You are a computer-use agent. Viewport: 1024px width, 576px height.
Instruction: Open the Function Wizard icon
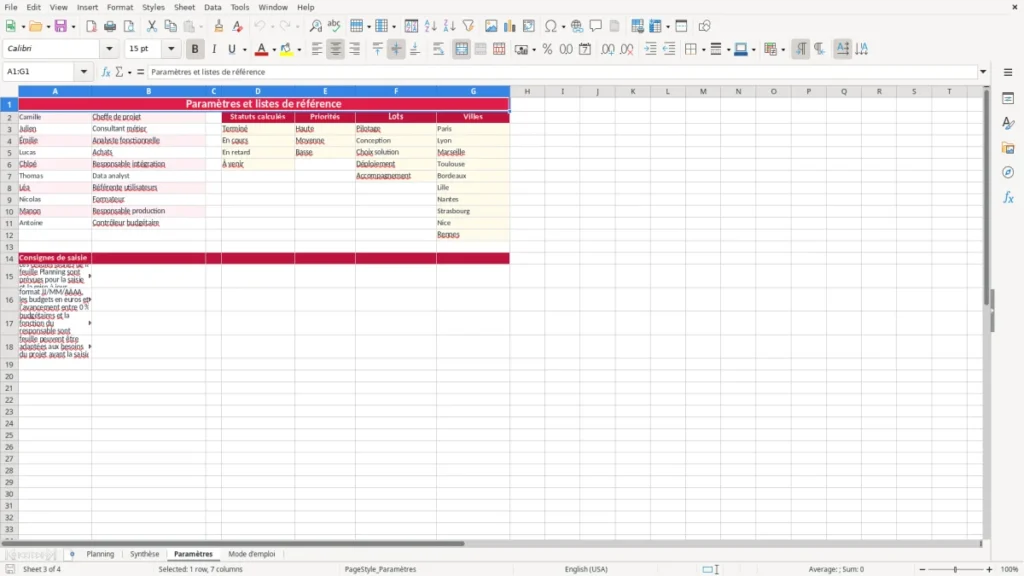[x=106, y=72]
